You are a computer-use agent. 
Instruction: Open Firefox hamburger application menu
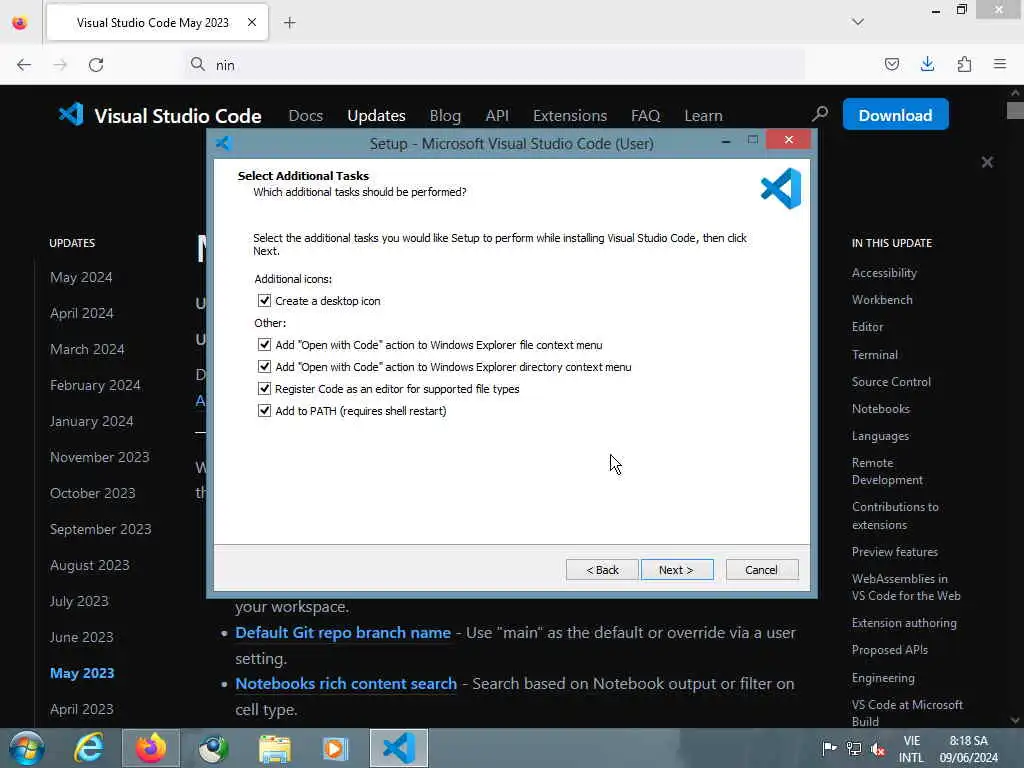tap(1000, 64)
